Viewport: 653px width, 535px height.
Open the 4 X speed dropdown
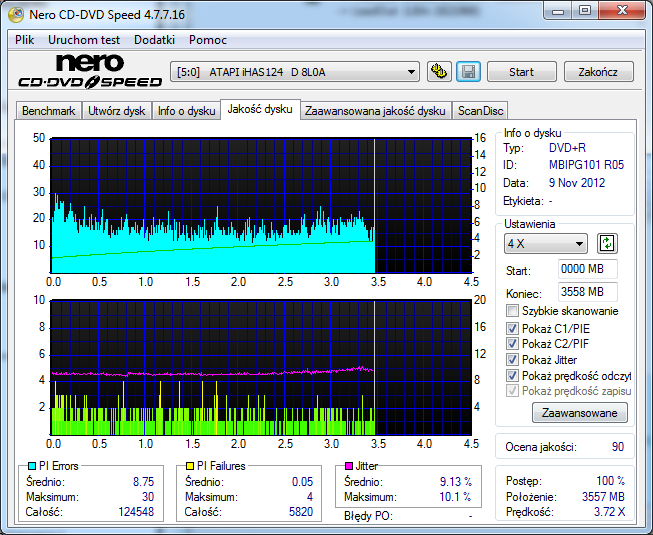pyautogui.click(x=546, y=244)
